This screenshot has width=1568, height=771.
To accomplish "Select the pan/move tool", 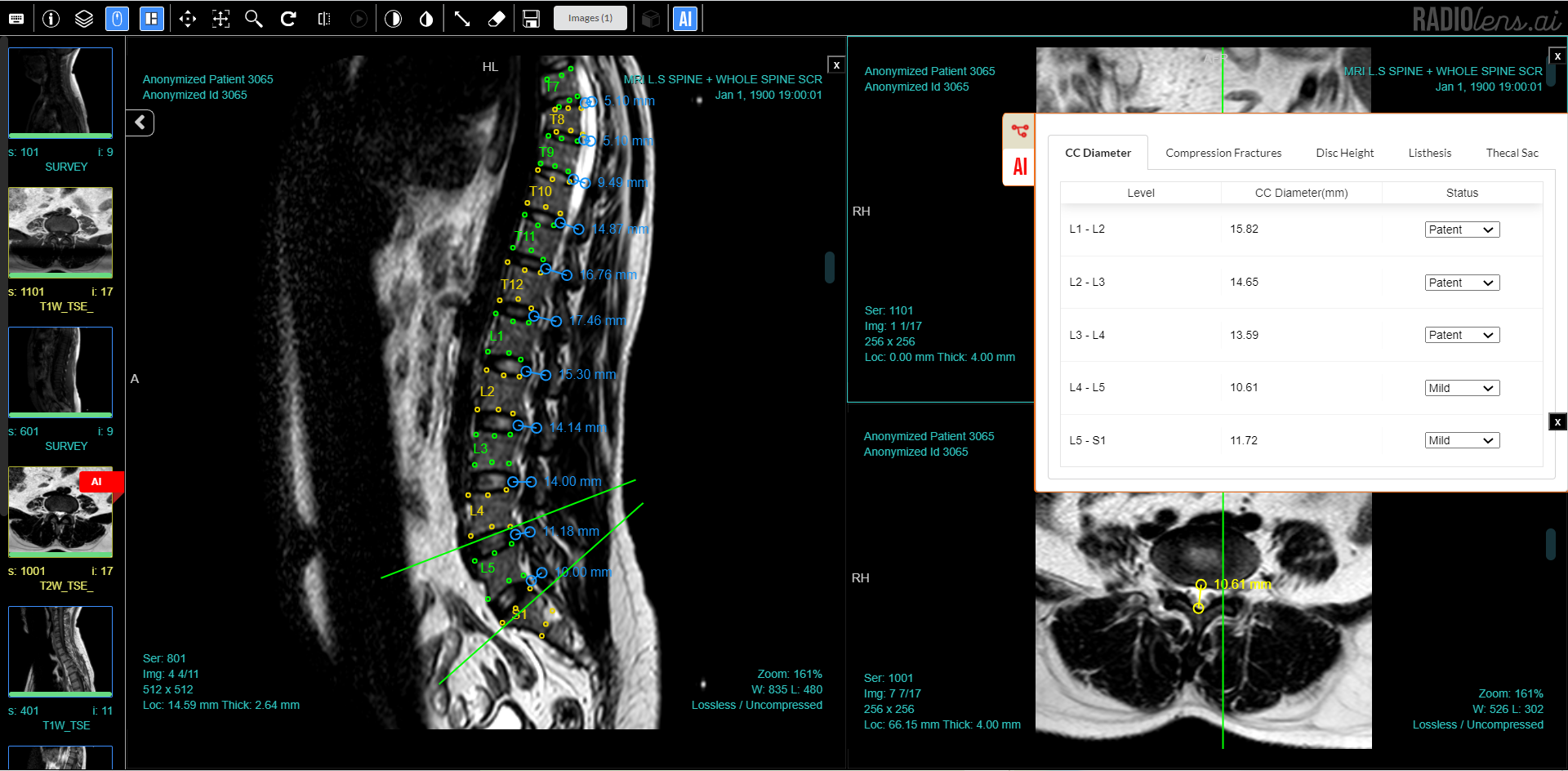I will pos(187,19).
